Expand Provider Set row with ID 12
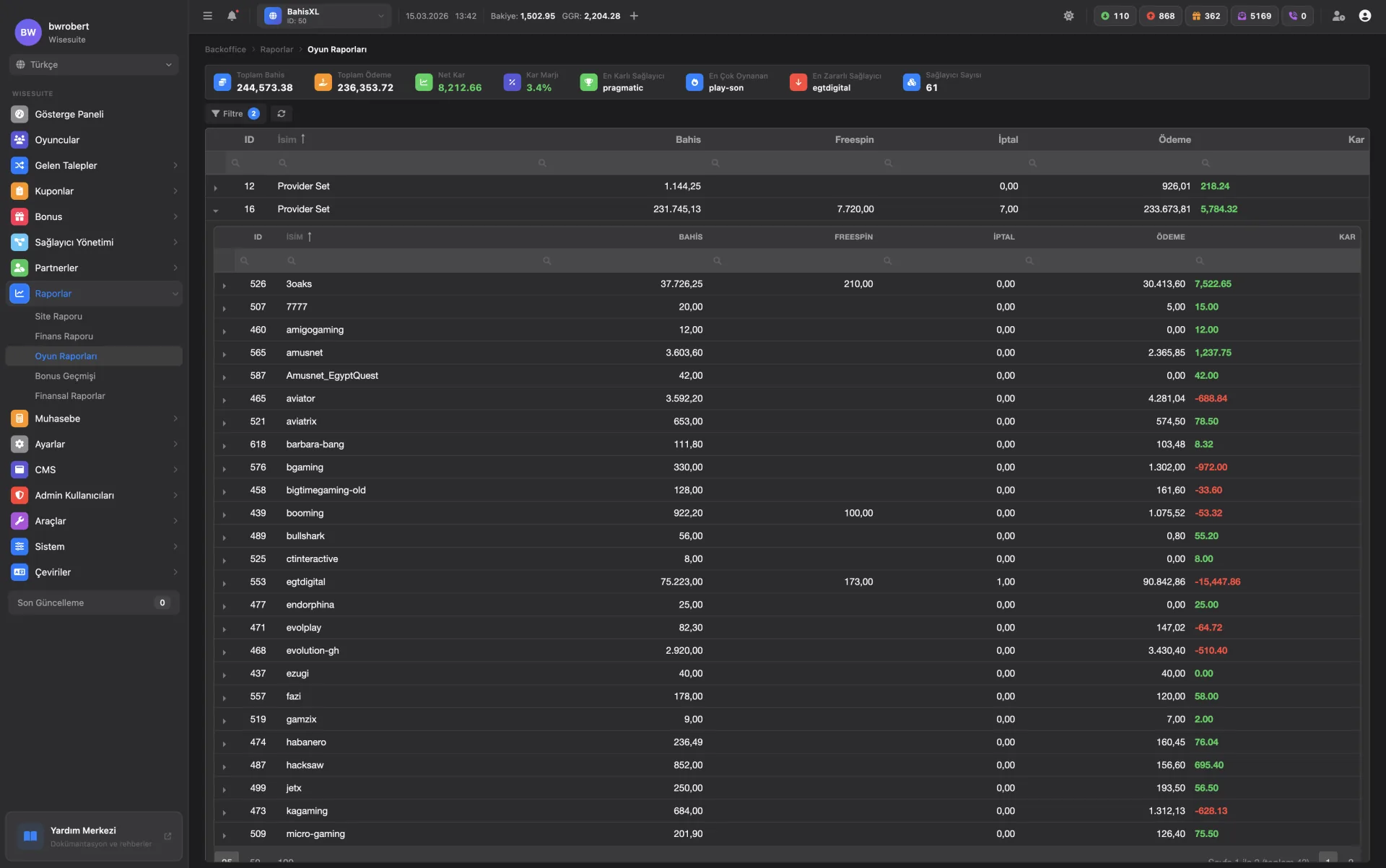1386x868 pixels. 216,188
